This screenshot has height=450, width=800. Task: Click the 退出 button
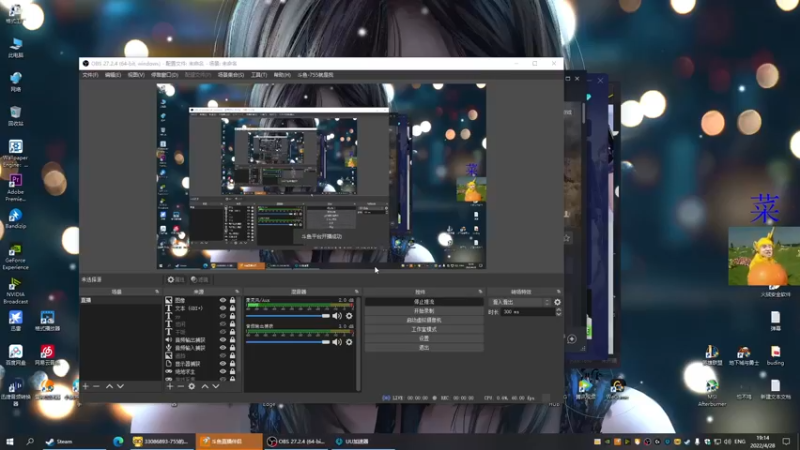point(424,348)
